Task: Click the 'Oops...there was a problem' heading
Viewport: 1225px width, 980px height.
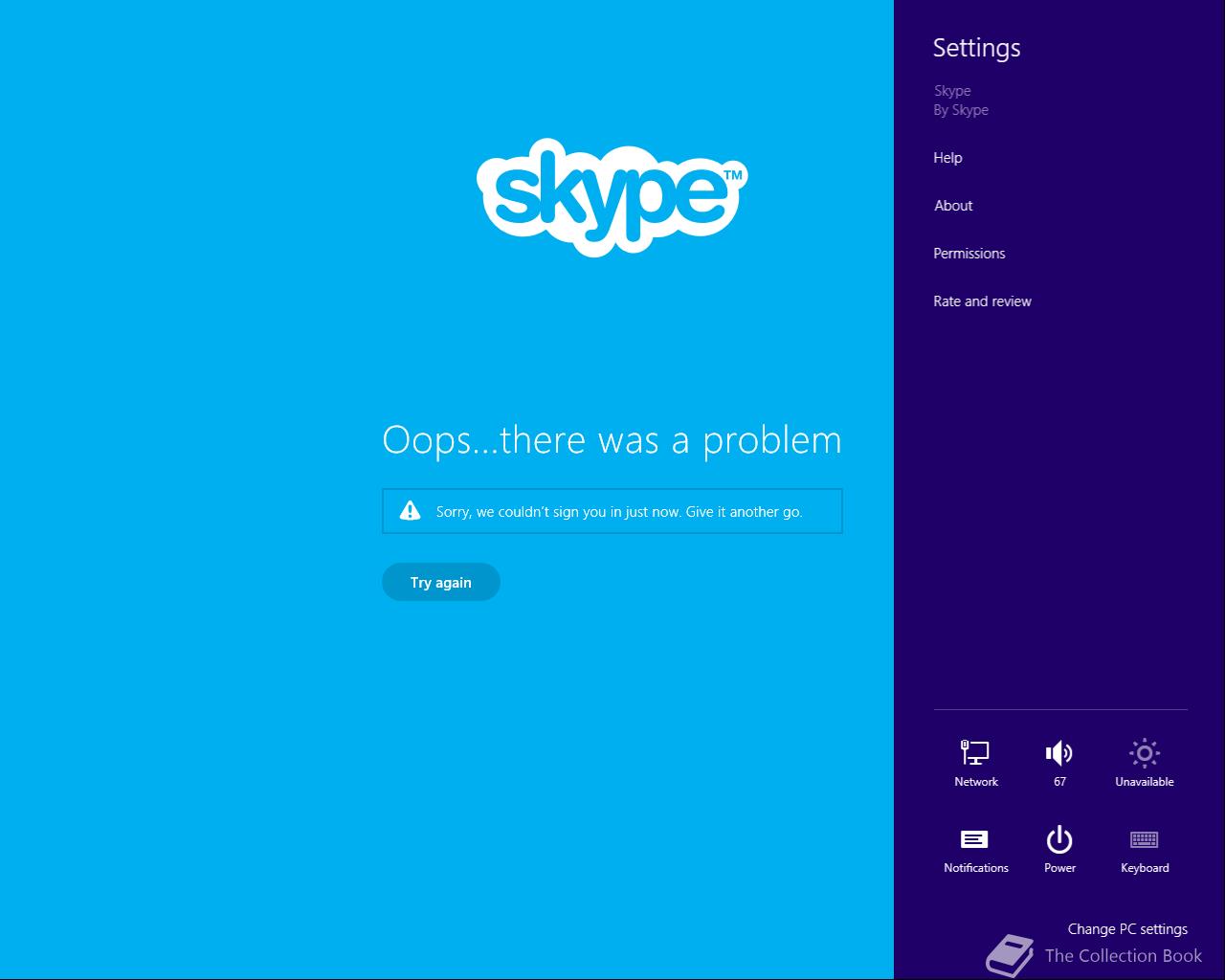Action: (x=612, y=440)
